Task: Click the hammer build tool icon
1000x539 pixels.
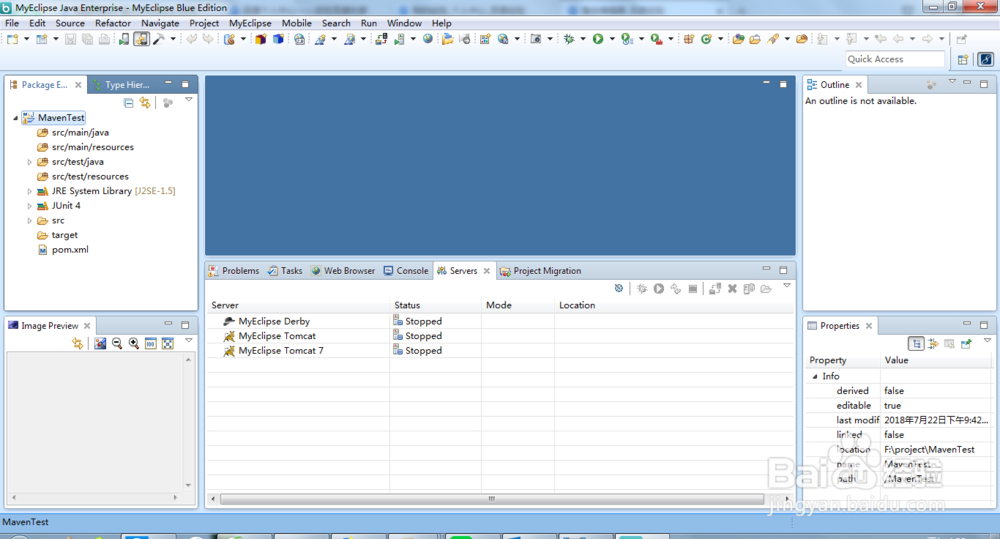Action: click(158, 40)
